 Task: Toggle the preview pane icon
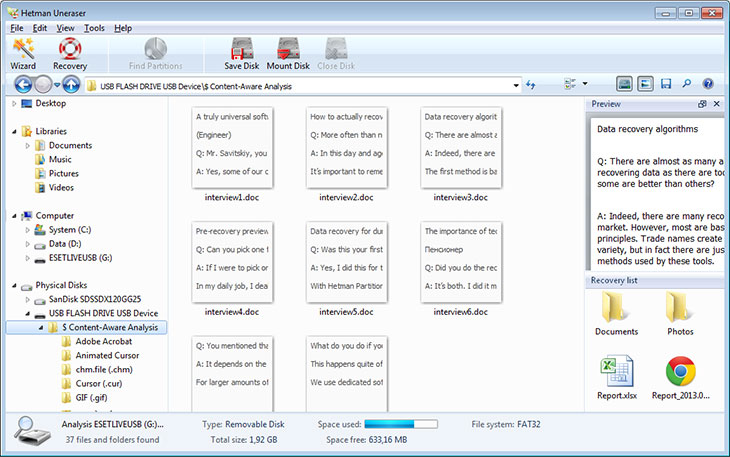[x=645, y=84]
